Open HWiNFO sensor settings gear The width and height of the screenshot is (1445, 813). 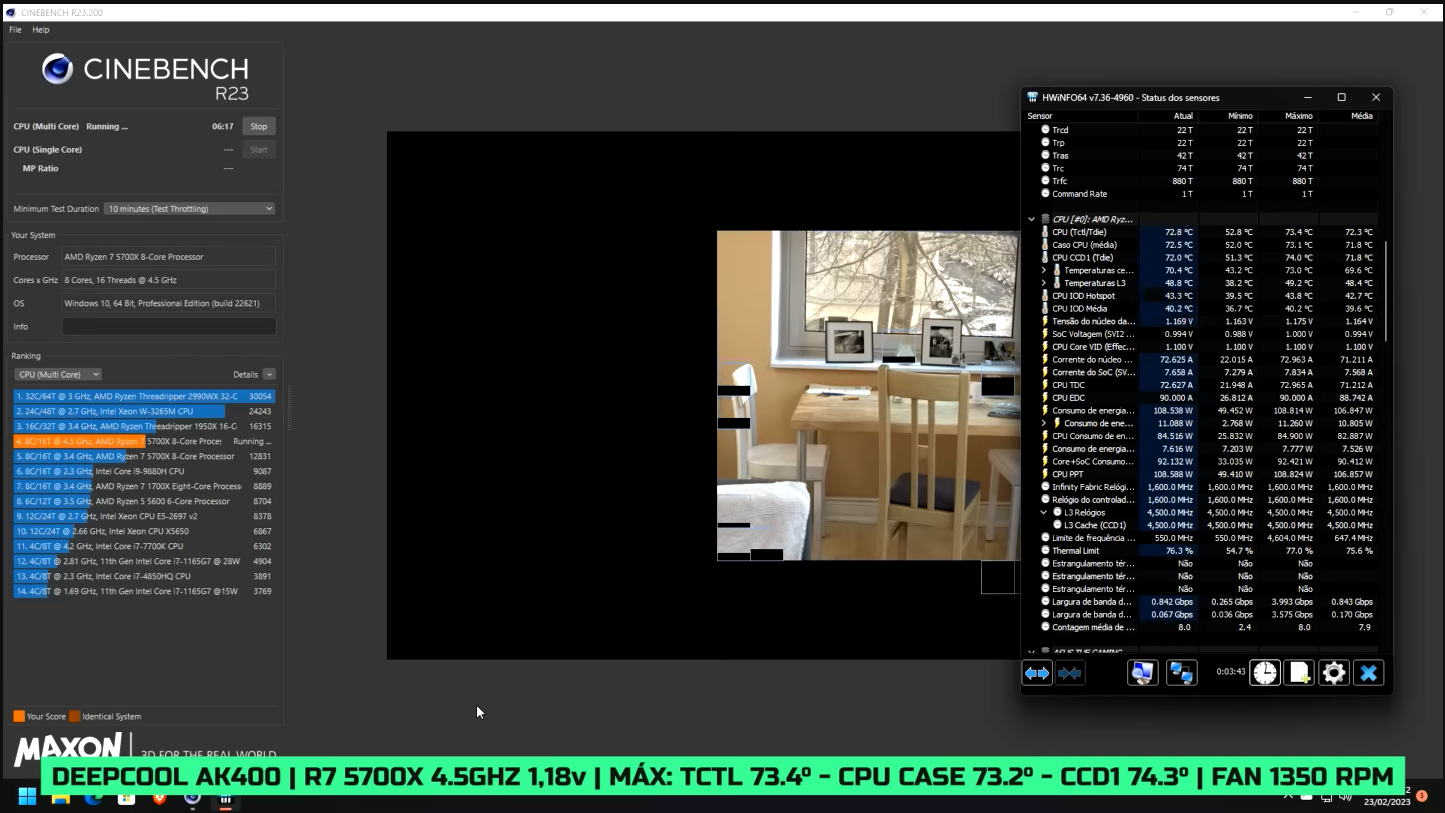(1333, 673)
